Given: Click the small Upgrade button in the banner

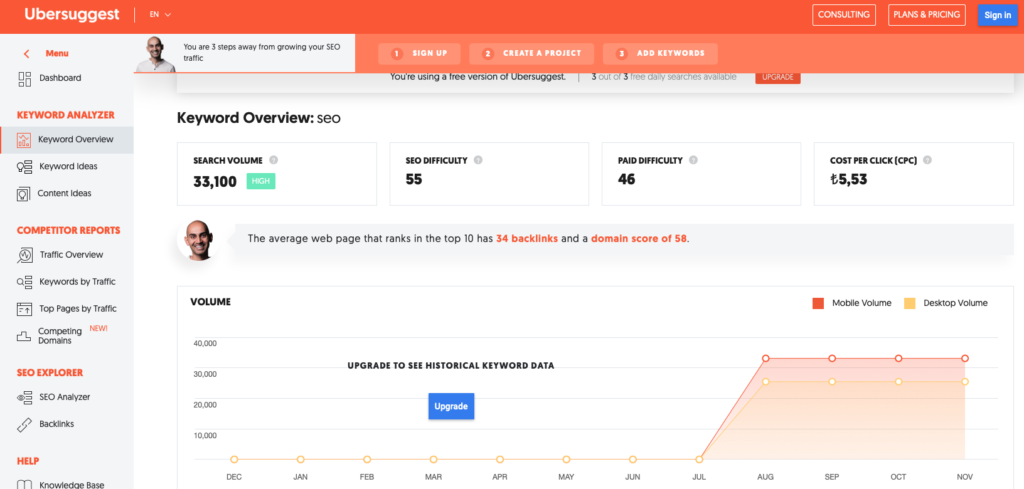Looking at the screenshot, I should tap(778, 77).
